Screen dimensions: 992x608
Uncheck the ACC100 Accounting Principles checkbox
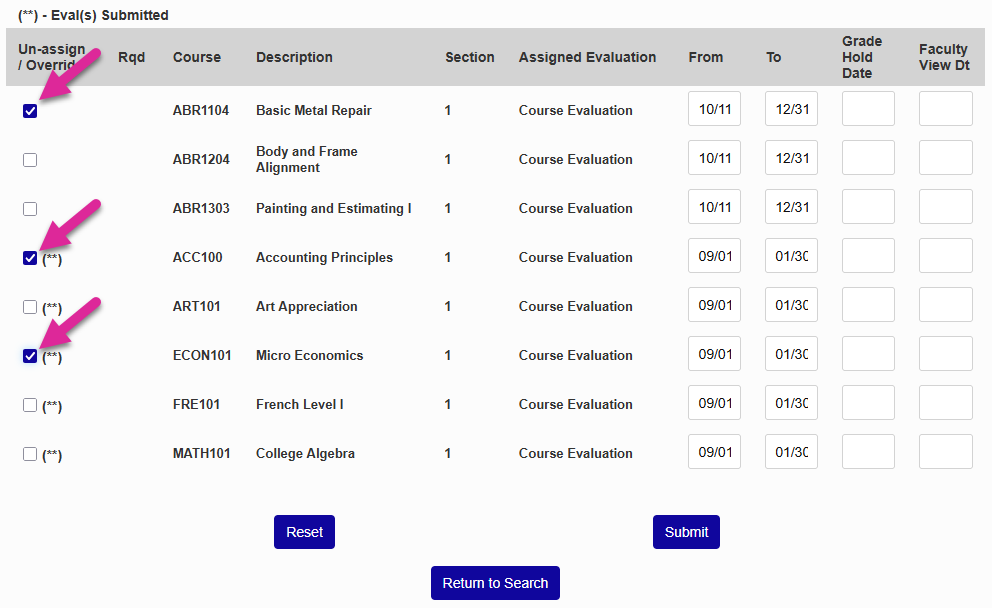[30, 258]
